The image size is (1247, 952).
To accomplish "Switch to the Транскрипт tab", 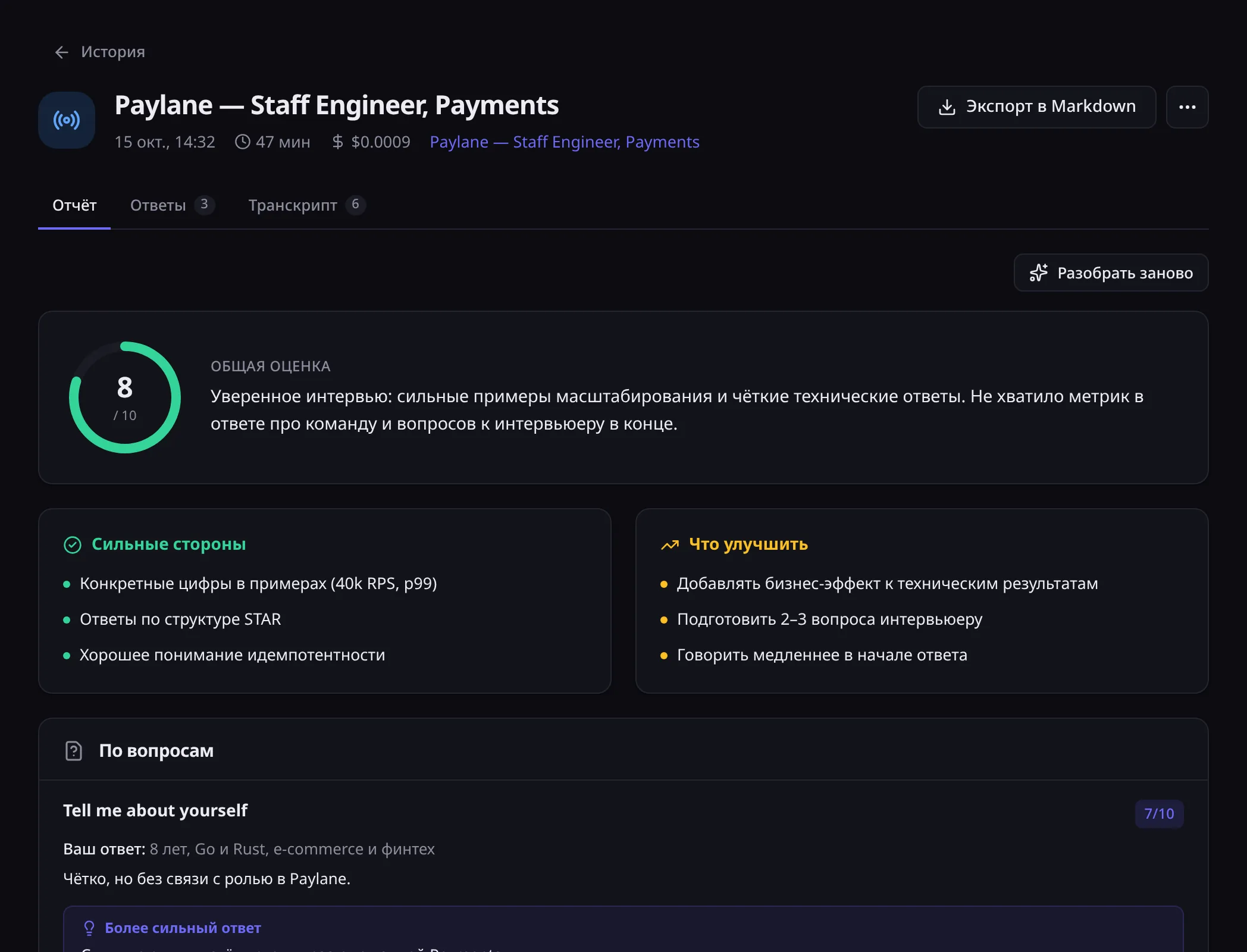I will click(306, 205).
